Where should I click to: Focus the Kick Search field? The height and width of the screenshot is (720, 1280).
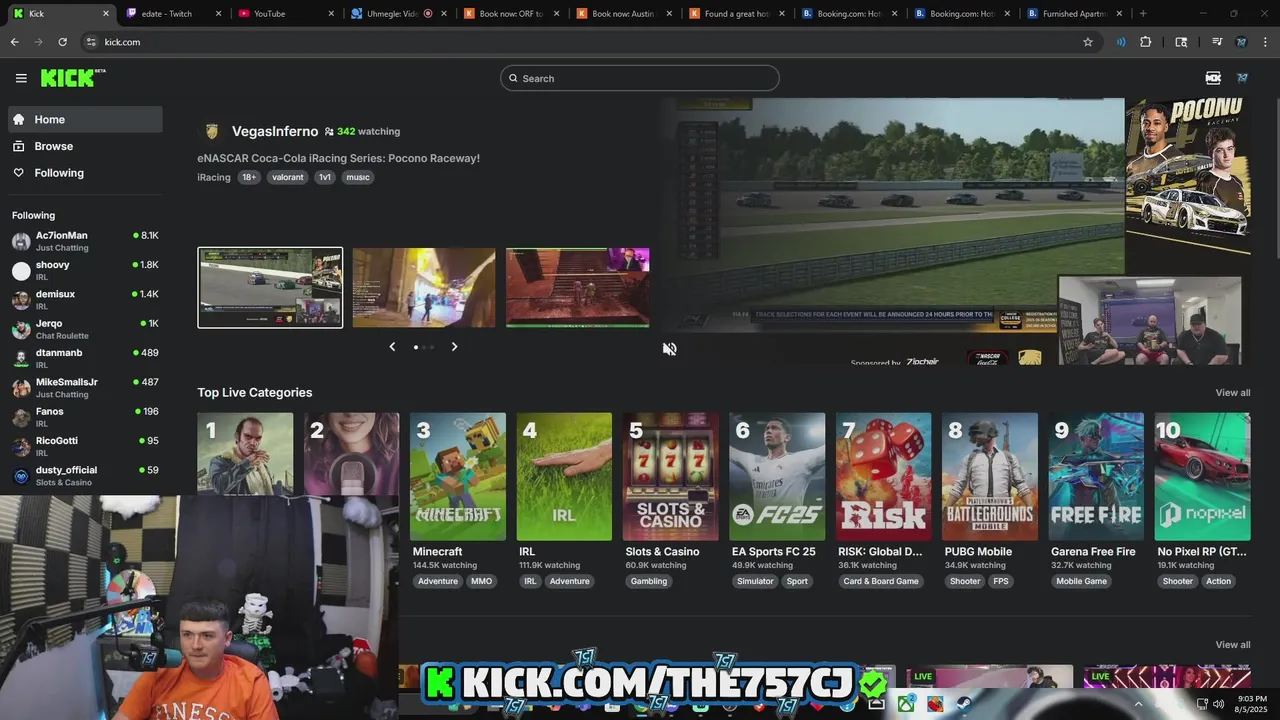(x=640, y=78)
